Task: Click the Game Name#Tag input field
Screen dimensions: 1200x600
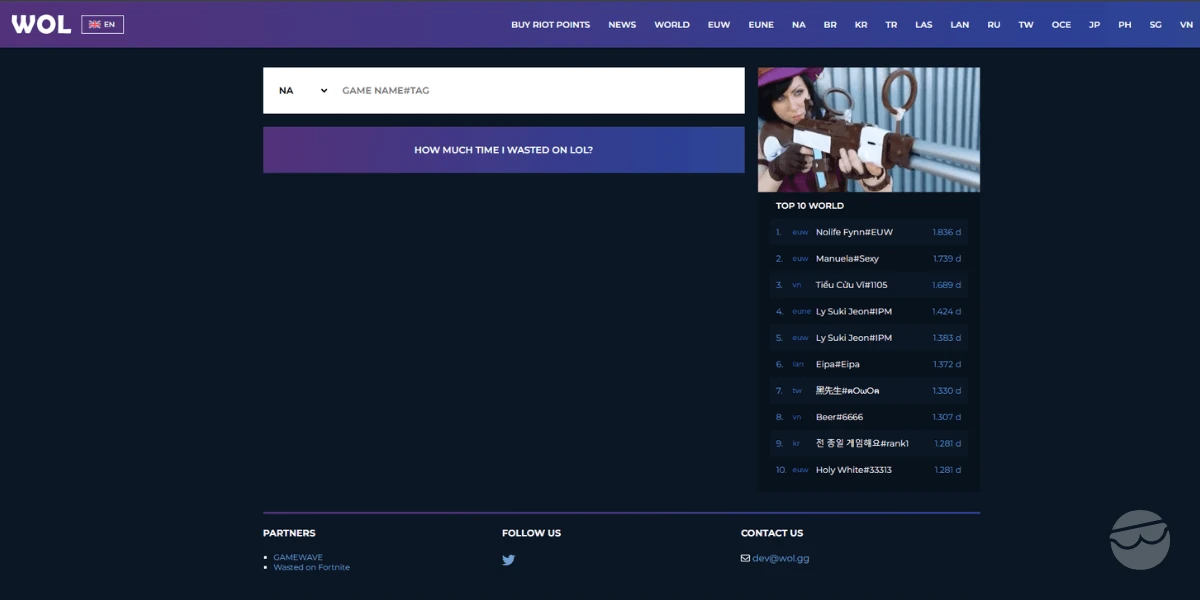Action: pos(540,90)
